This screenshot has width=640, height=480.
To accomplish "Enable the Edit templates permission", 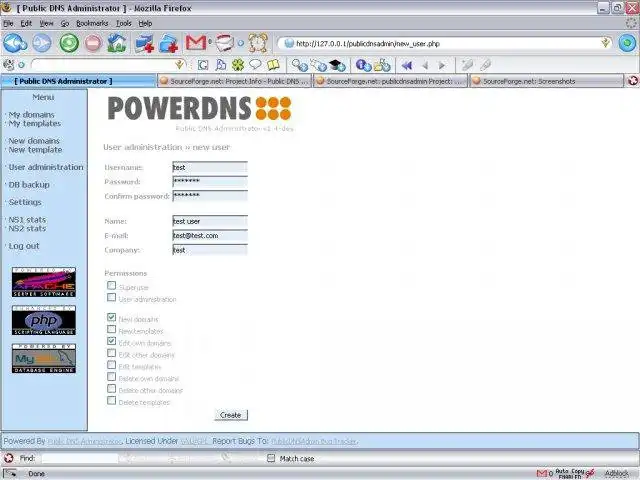I will (111, 364).
